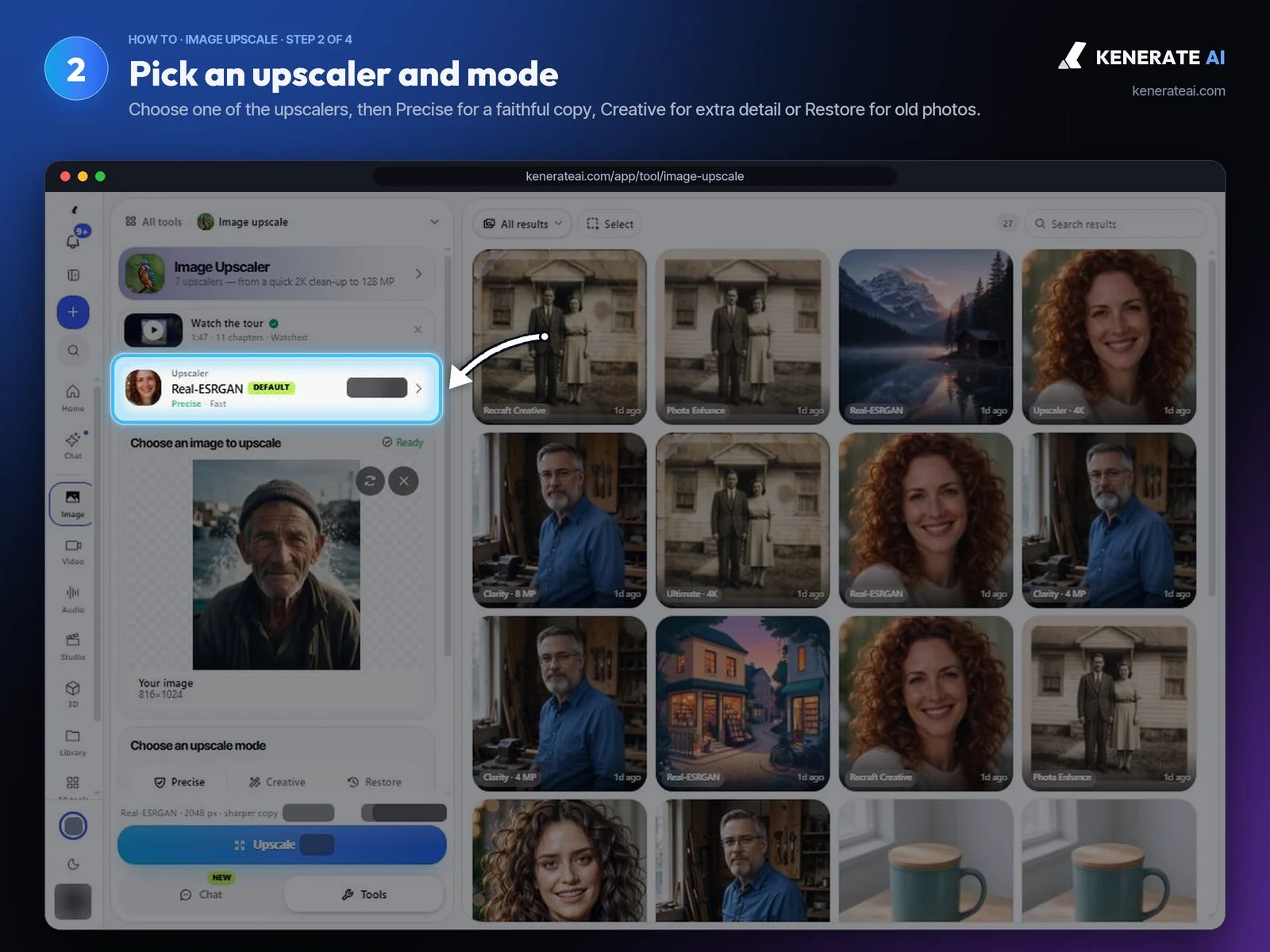
Task: Click the blurred account avatar at sidebar bottom
Action: [x=73, y=901]
